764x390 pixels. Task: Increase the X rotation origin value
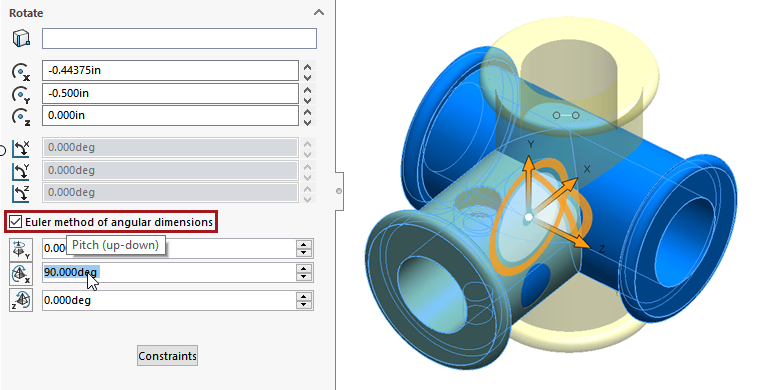click(x=307, y=66)
